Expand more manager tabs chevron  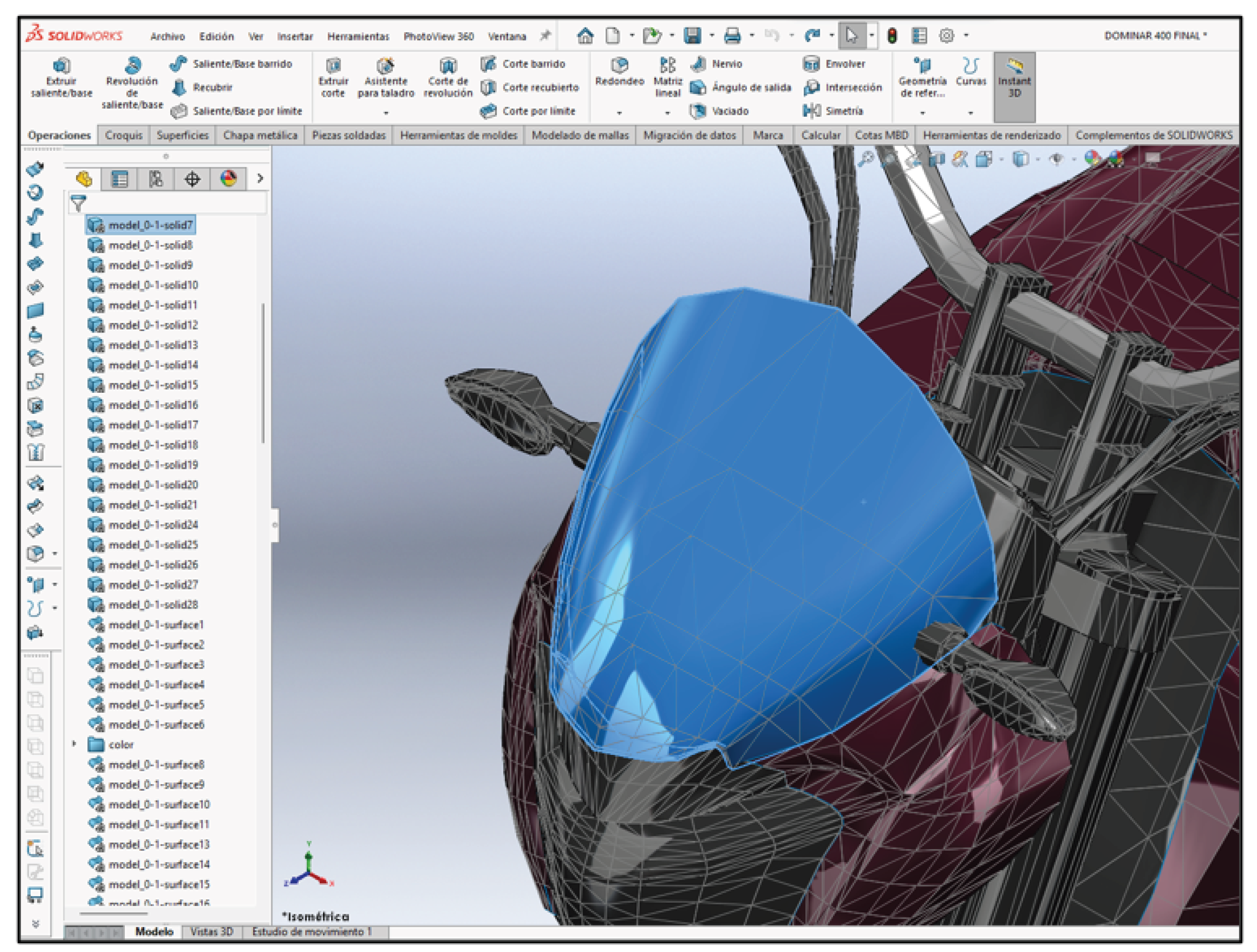click(x=260, y=178)
